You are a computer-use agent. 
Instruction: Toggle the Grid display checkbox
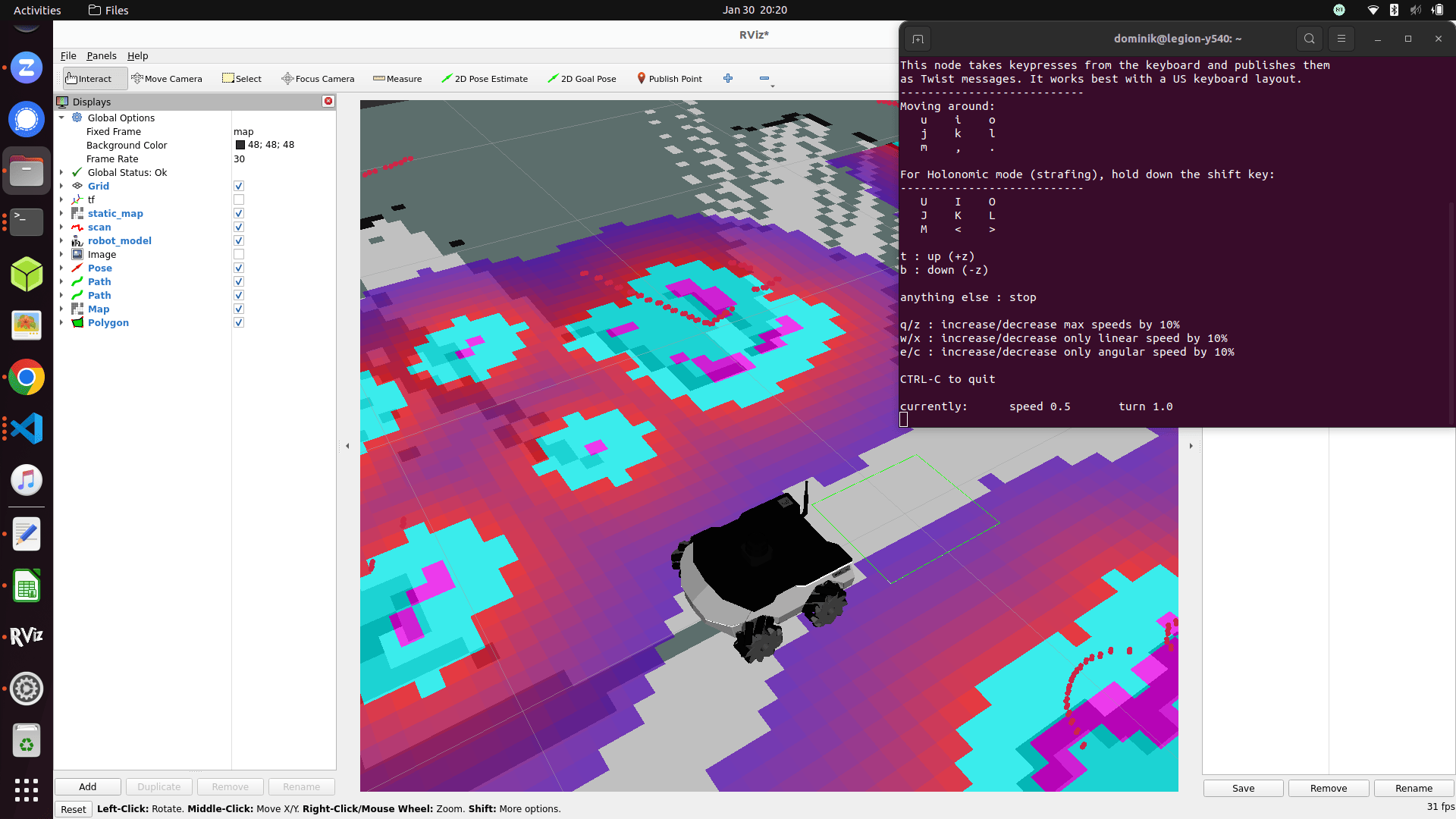click(x=239, y=187)
